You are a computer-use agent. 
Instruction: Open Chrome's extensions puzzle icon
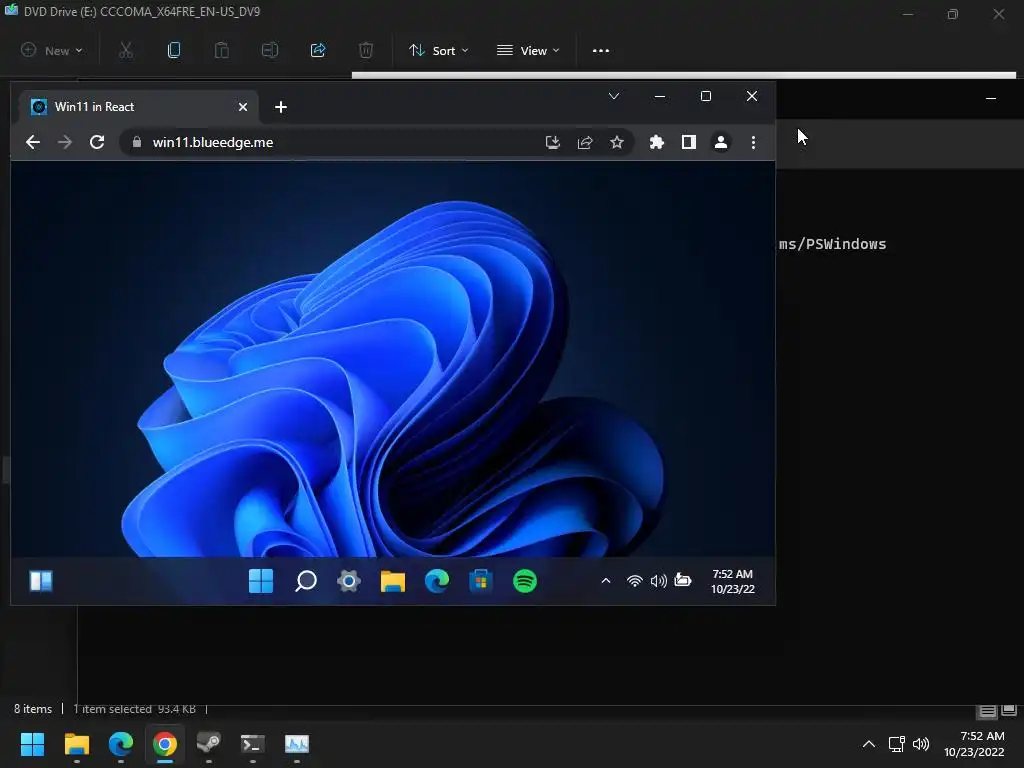pyautogui.click(x=656, y=142)
